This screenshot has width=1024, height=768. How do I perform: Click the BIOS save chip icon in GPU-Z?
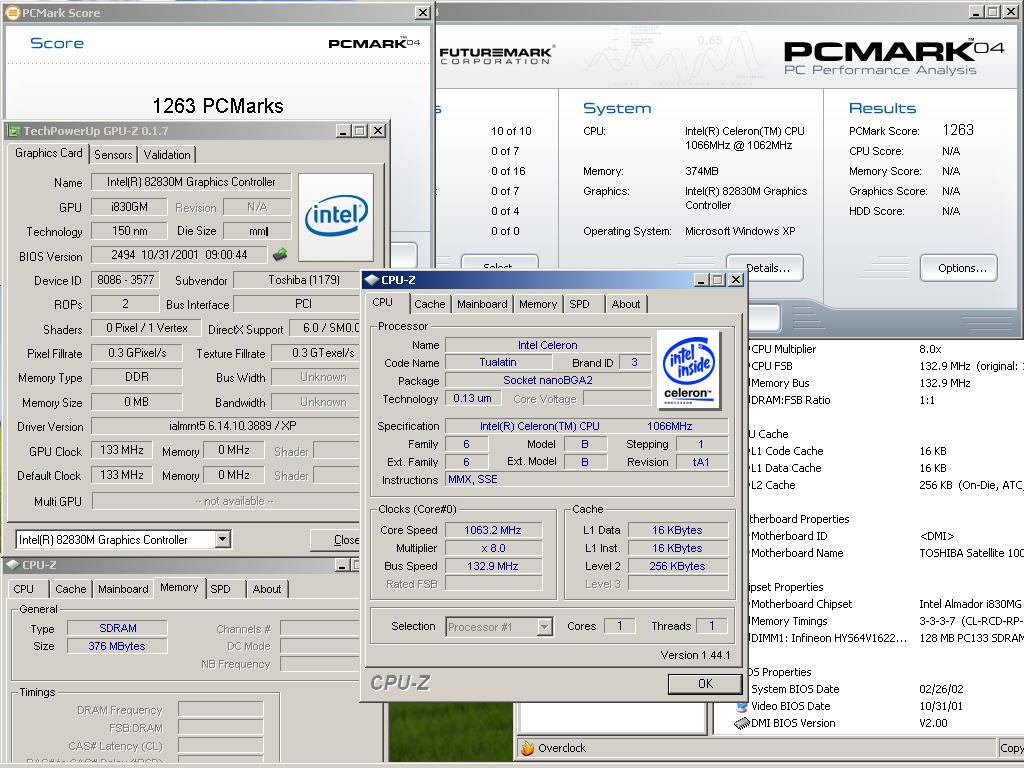[280, 255]
